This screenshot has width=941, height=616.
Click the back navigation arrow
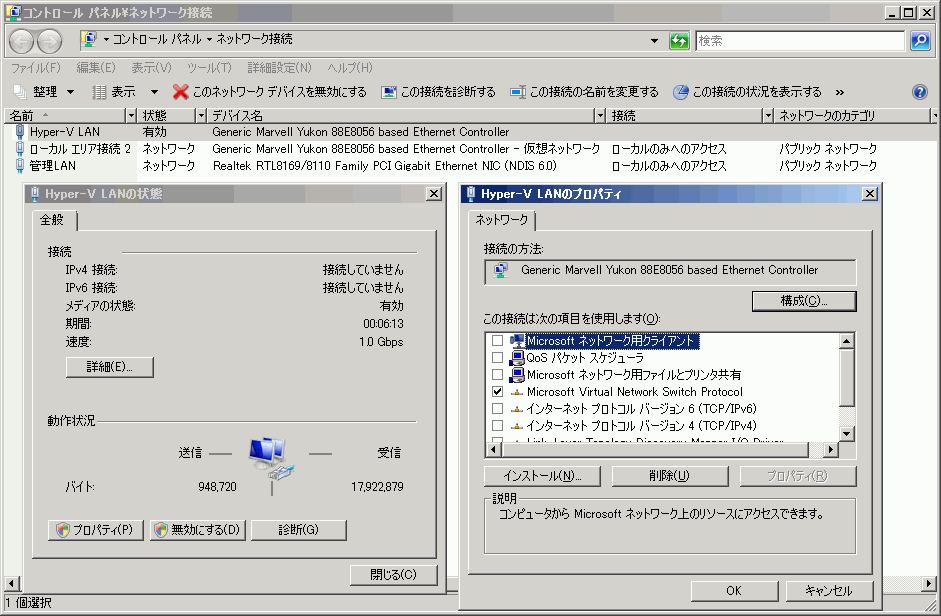coord(22,41)
